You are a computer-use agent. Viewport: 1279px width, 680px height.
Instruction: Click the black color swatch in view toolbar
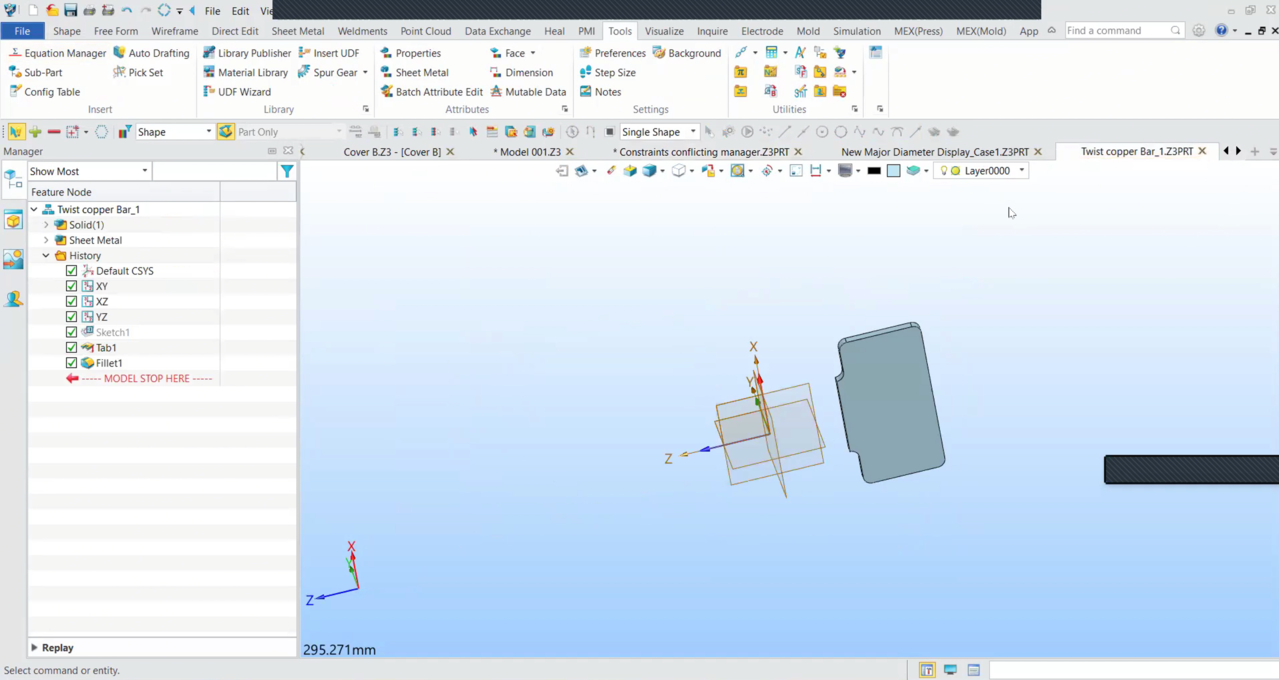coord(874,171)
